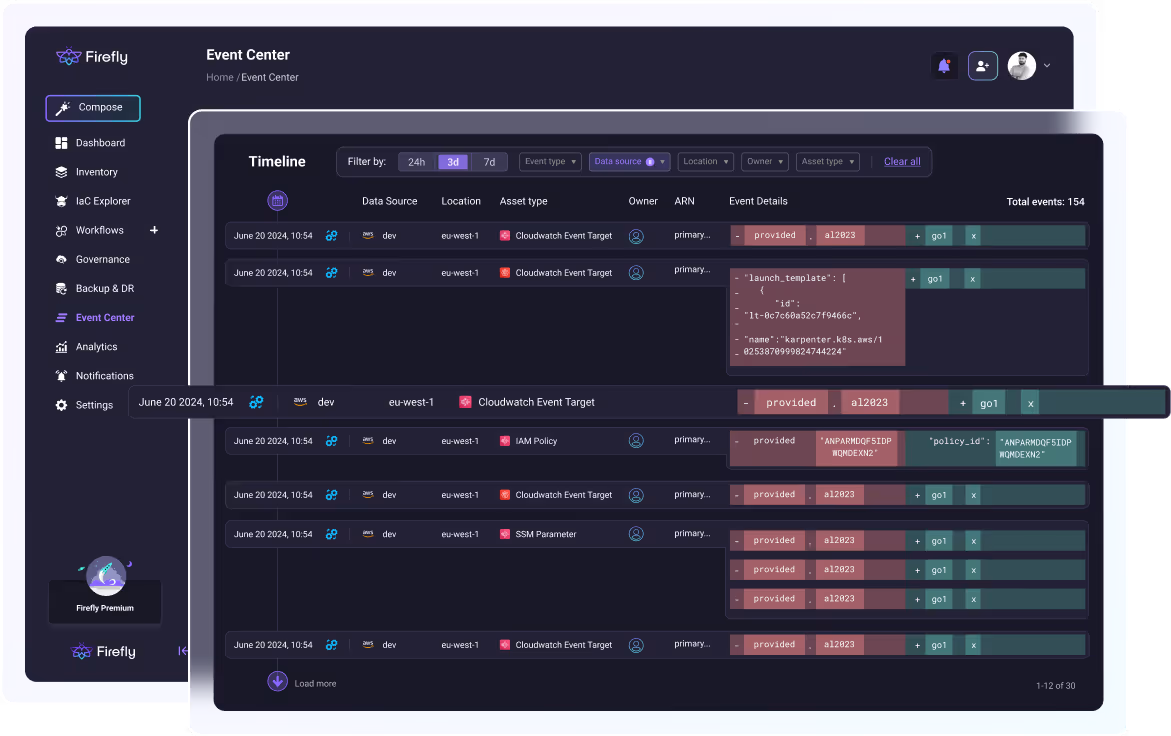The image size is (1171, 736).
Task: Open Inventory from the sidebar
Action: coord(96,172)
